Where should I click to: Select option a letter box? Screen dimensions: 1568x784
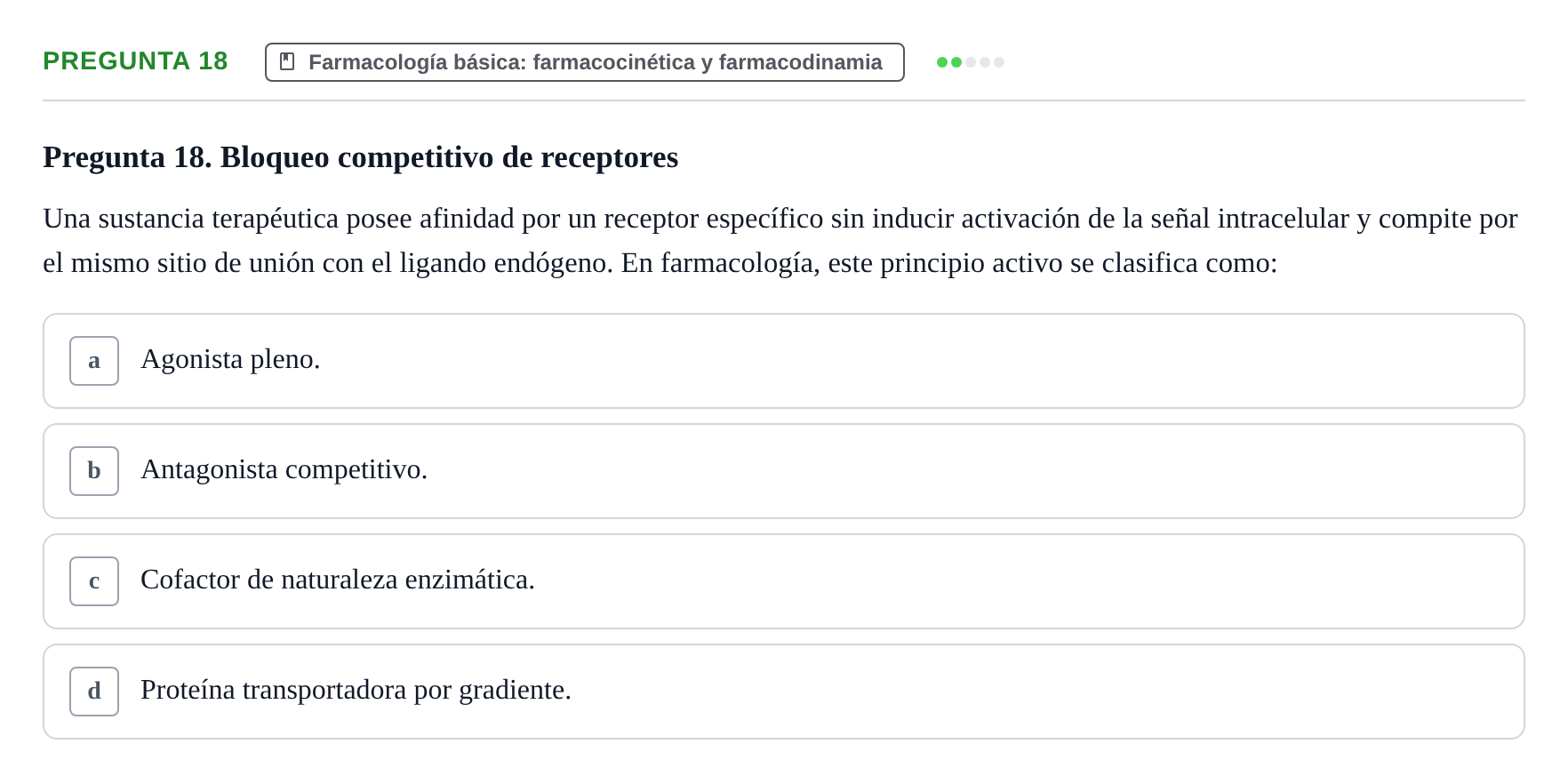click(x=94, y=361)
